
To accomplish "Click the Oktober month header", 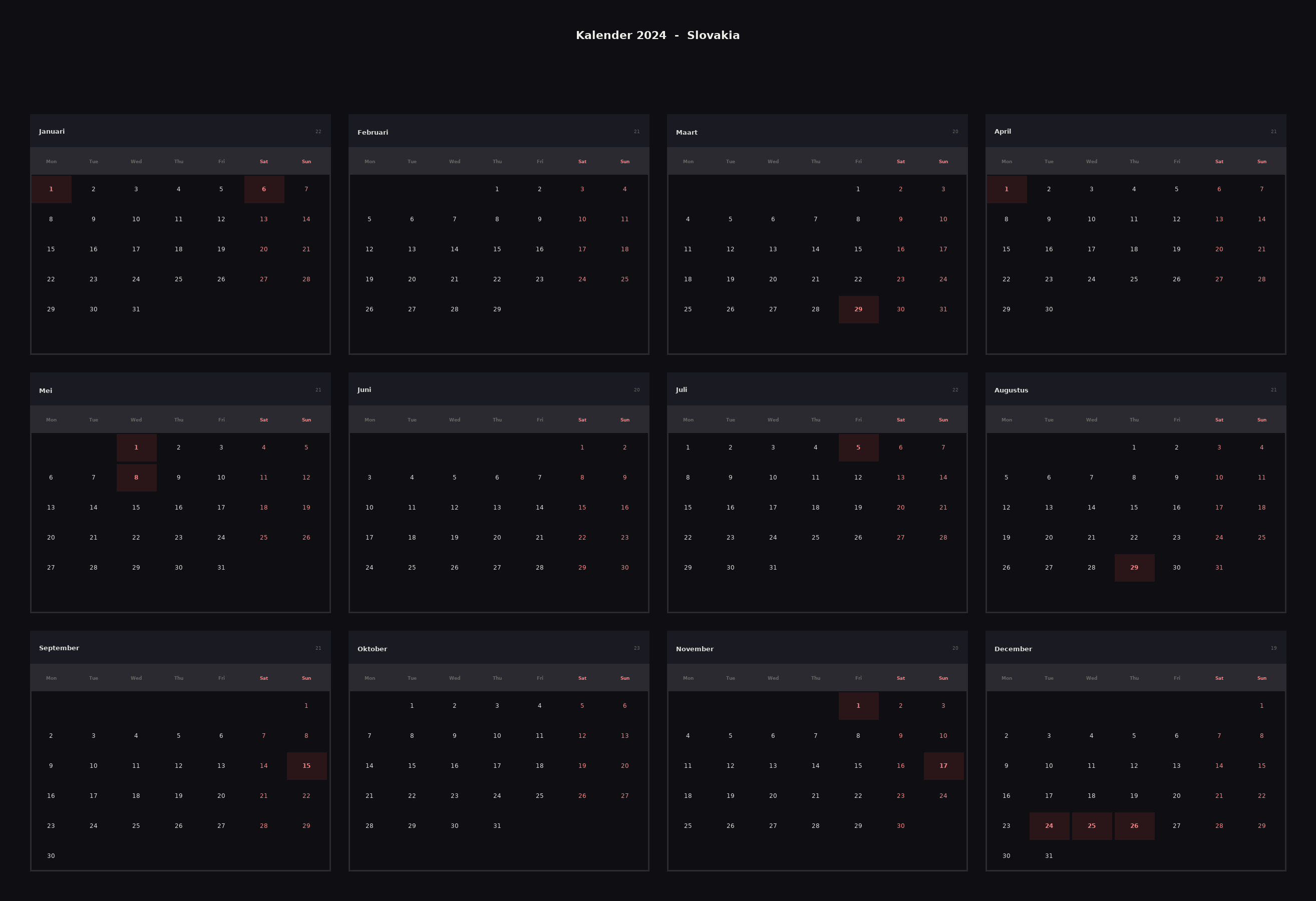I will pos(499,648).
